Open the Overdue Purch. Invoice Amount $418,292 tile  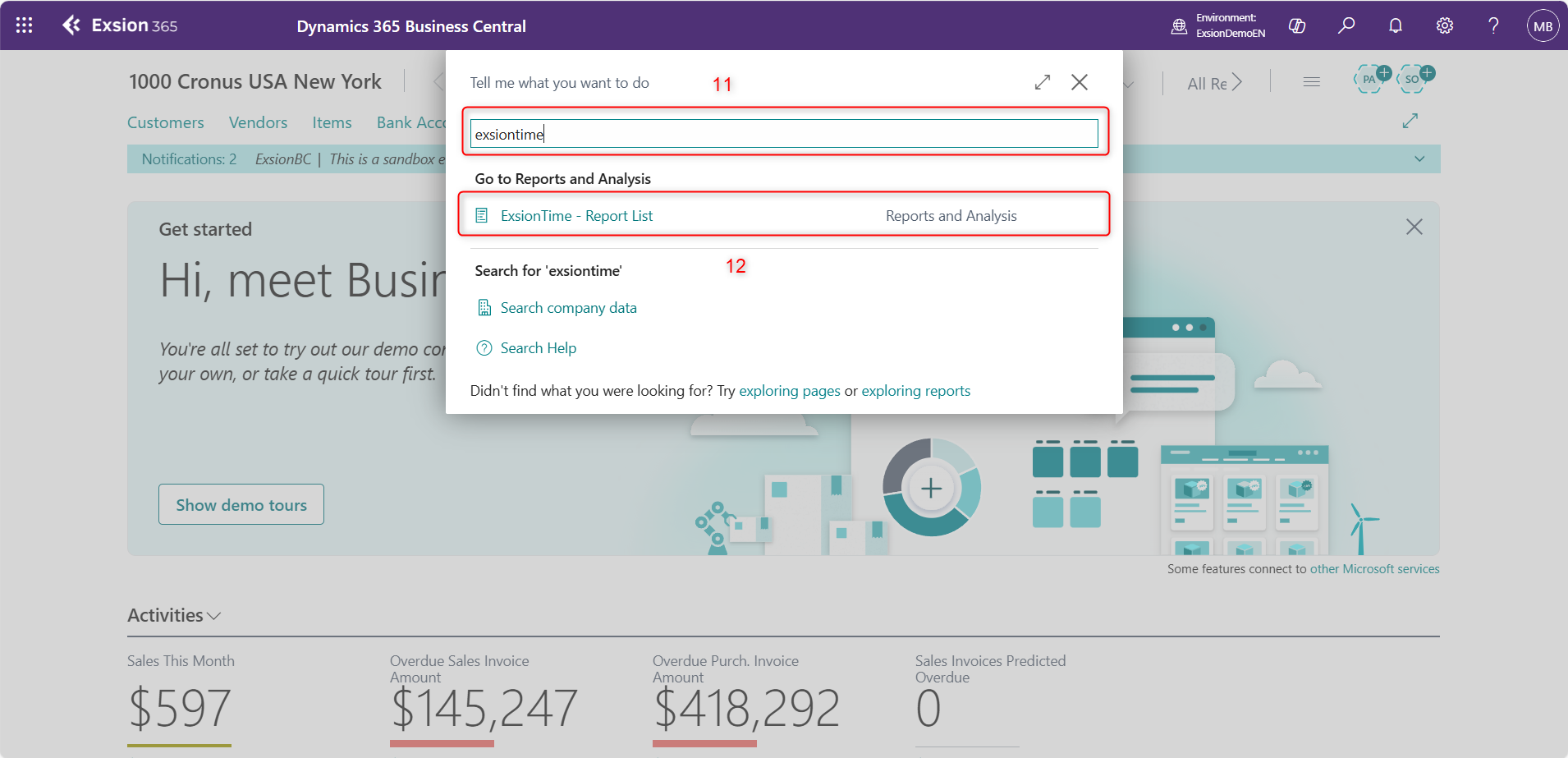(x=746, y=699)
